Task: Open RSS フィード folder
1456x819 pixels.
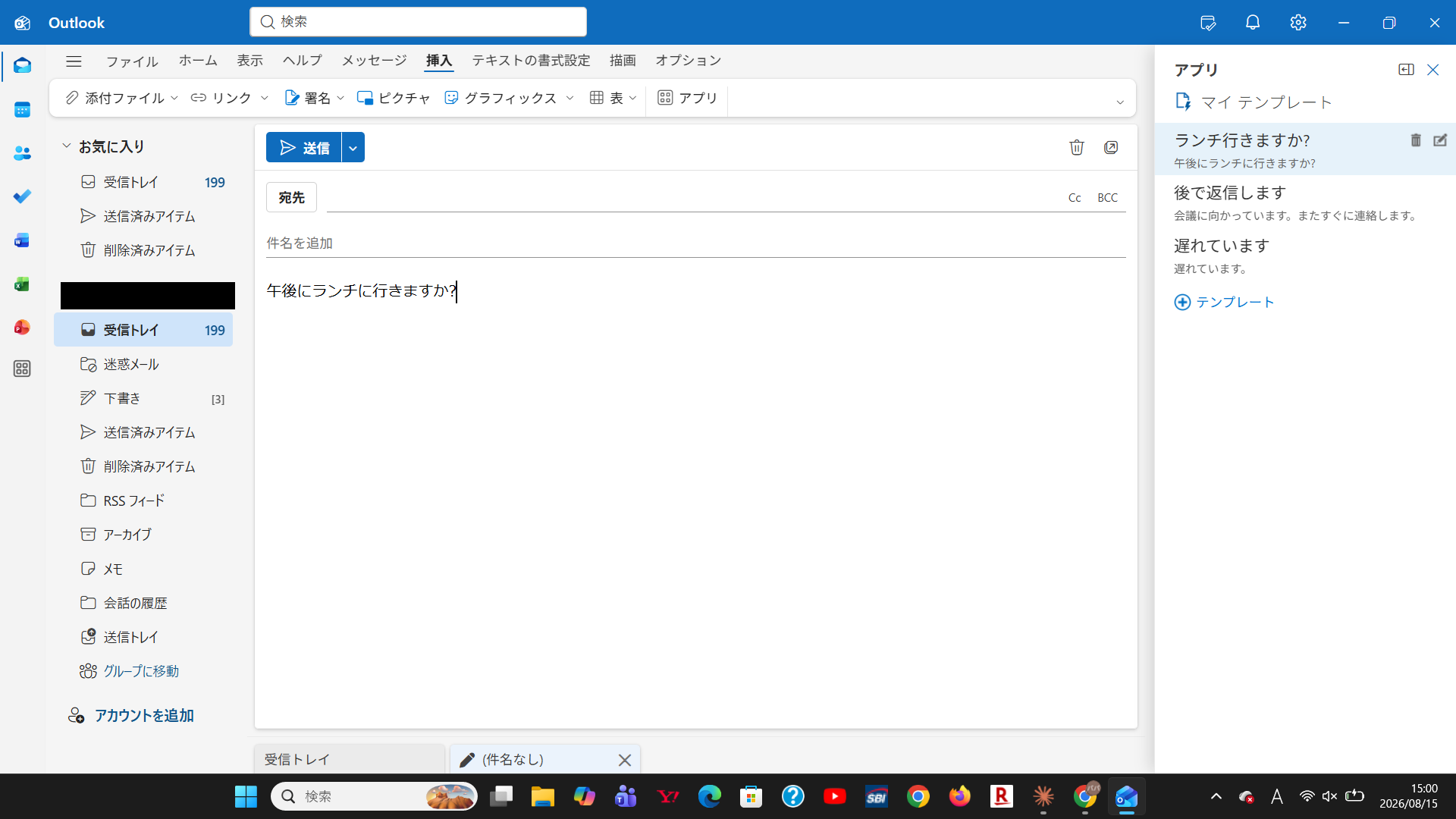Action: tap(143, 500)
